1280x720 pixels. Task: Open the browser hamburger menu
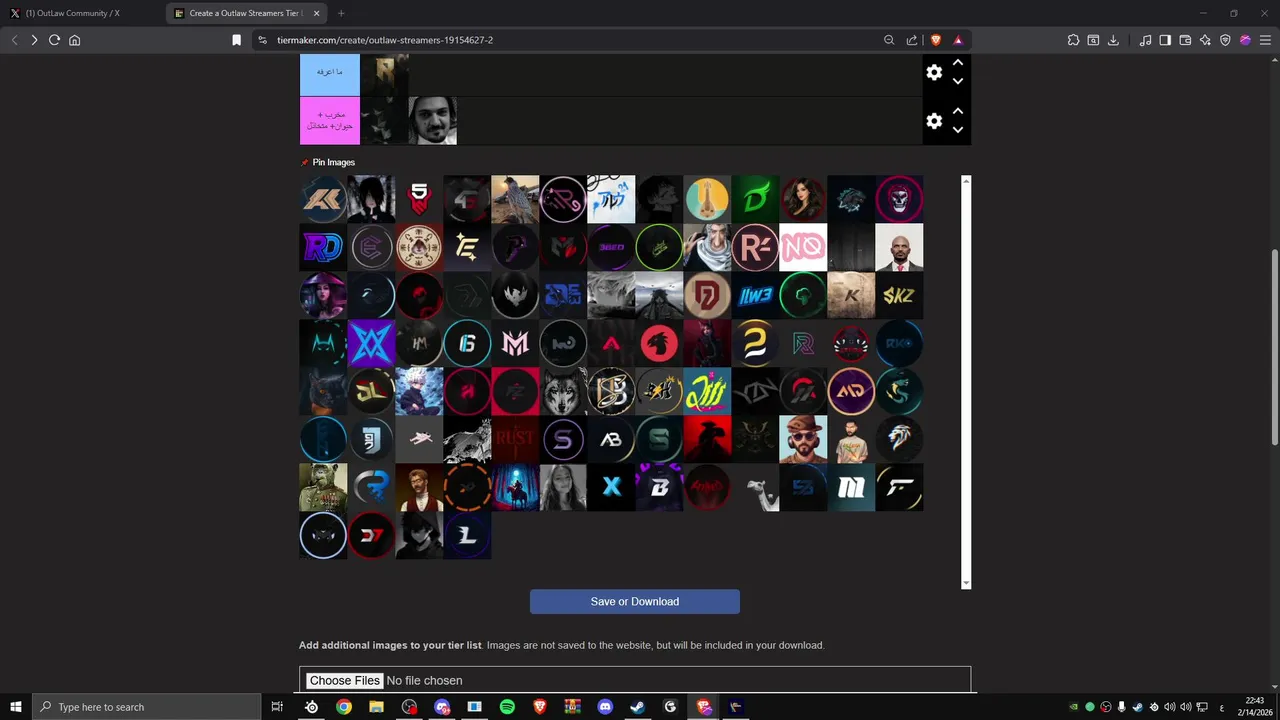click(x=1265, y=40)
